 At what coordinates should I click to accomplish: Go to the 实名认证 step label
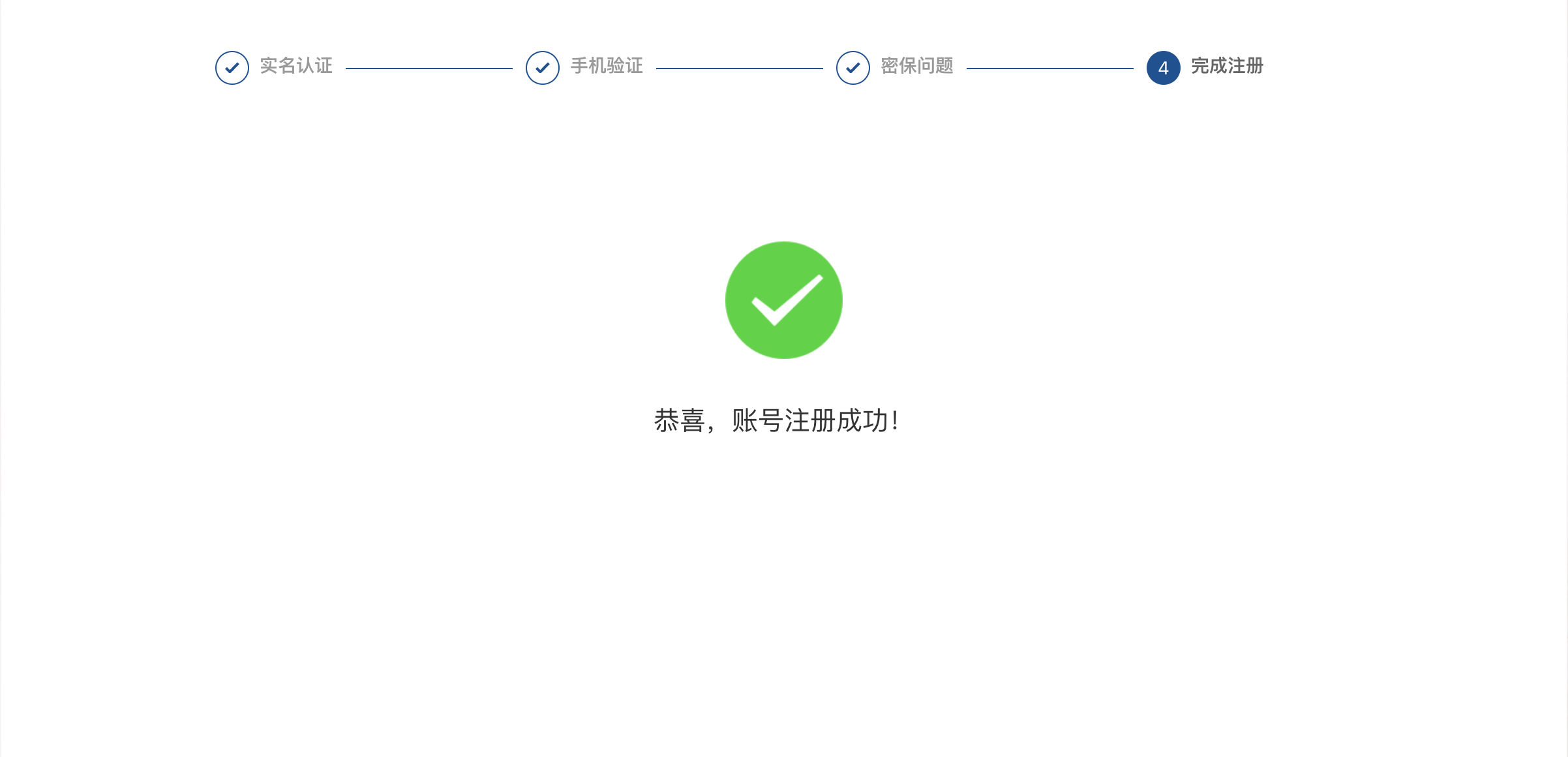[296, 66]
